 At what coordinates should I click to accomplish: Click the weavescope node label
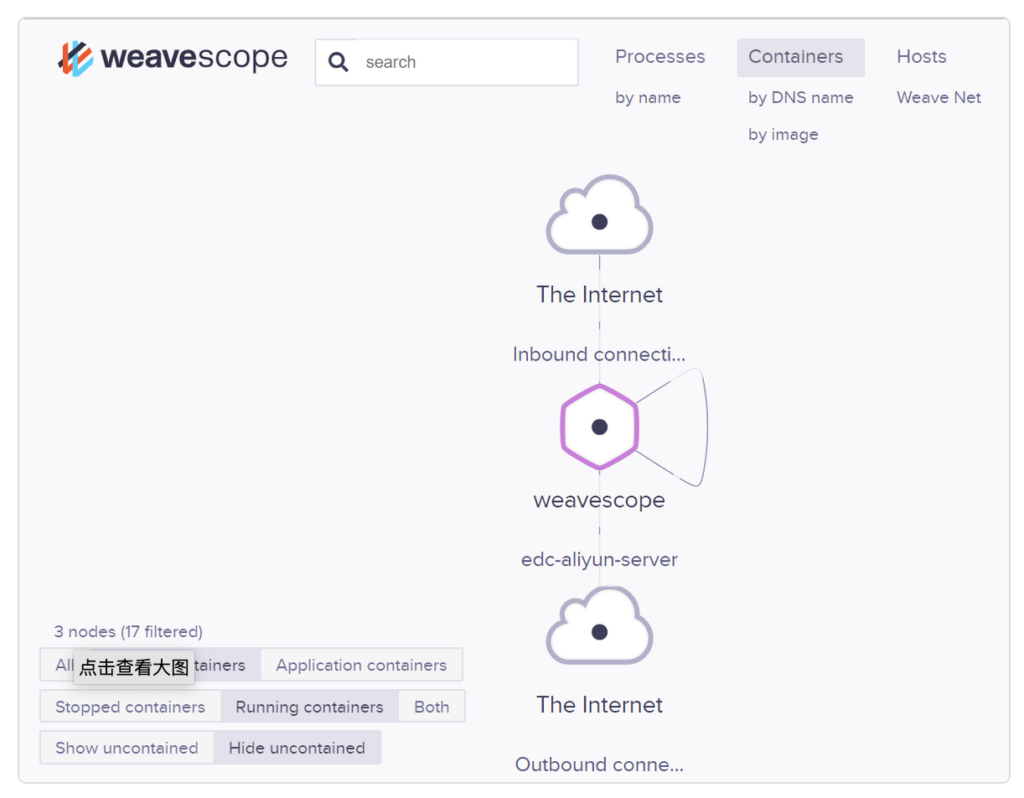pyautogui.click(x=600, y=500)
